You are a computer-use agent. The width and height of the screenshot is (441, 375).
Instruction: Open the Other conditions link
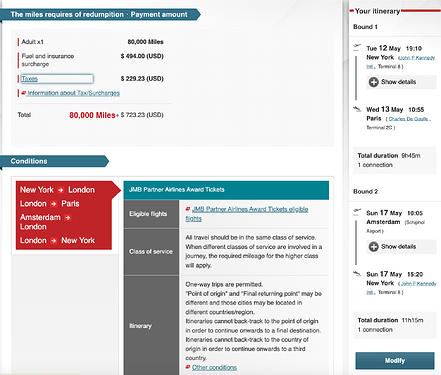pyautogui.click(x=214, y=367)
